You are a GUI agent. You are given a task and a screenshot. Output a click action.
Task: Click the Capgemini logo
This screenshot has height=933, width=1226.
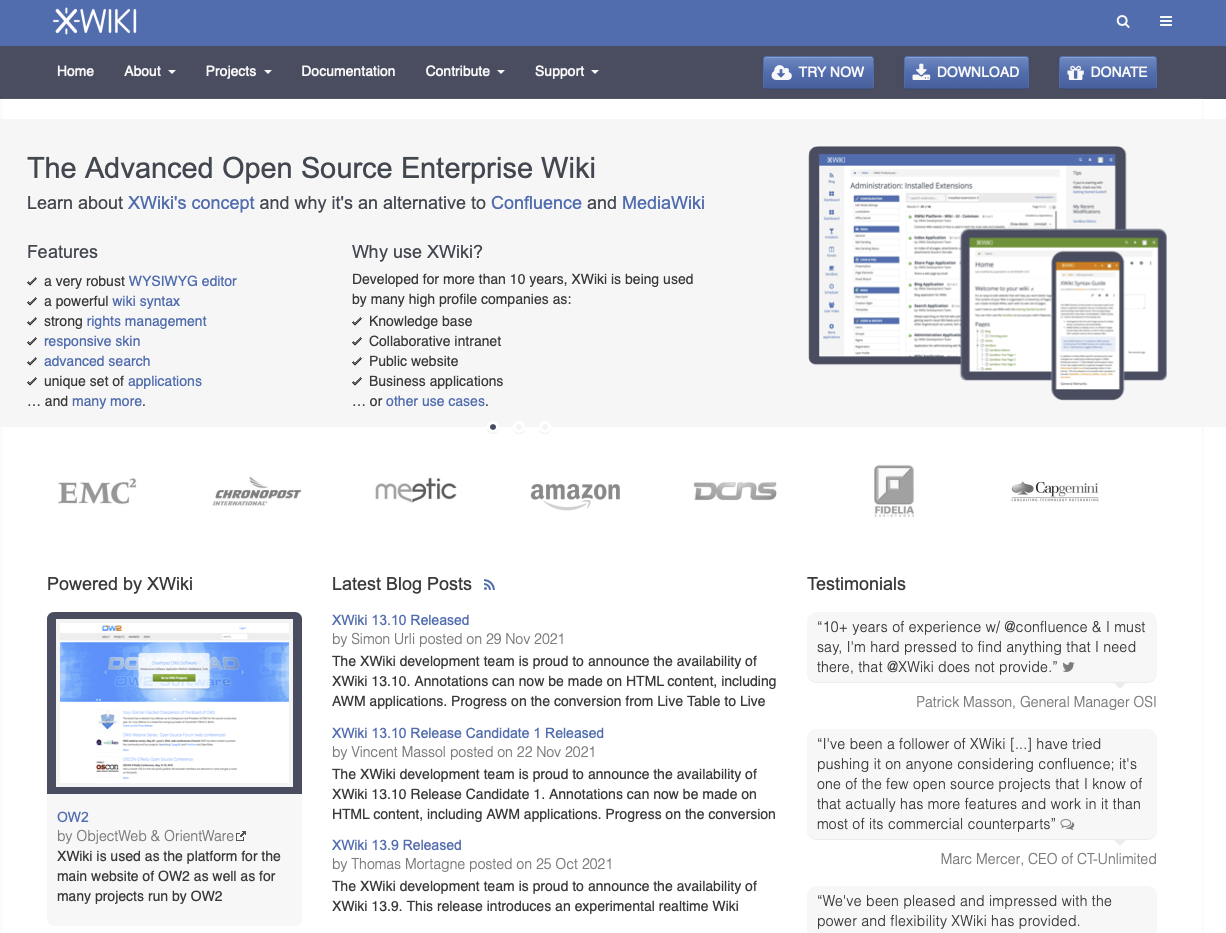[x=1055, y=490]
